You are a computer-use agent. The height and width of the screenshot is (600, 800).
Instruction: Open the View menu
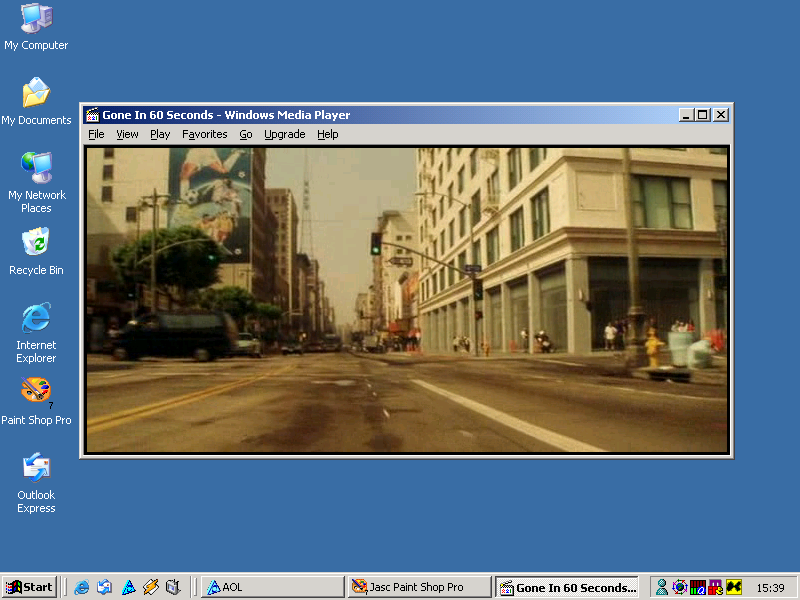point(127,134)
